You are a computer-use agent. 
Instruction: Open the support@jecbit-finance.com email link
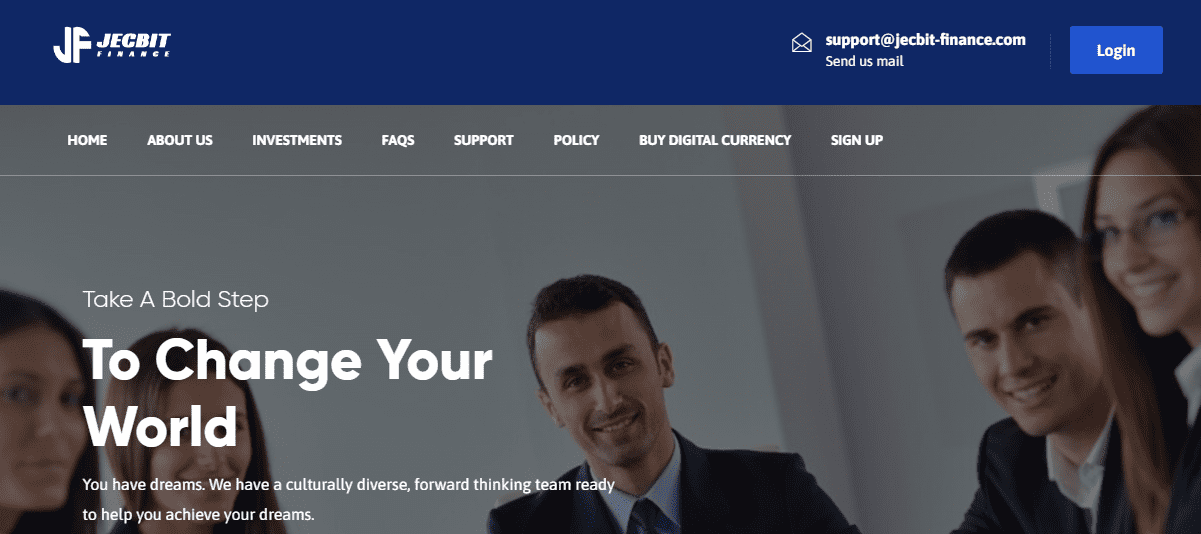point(926,40)
